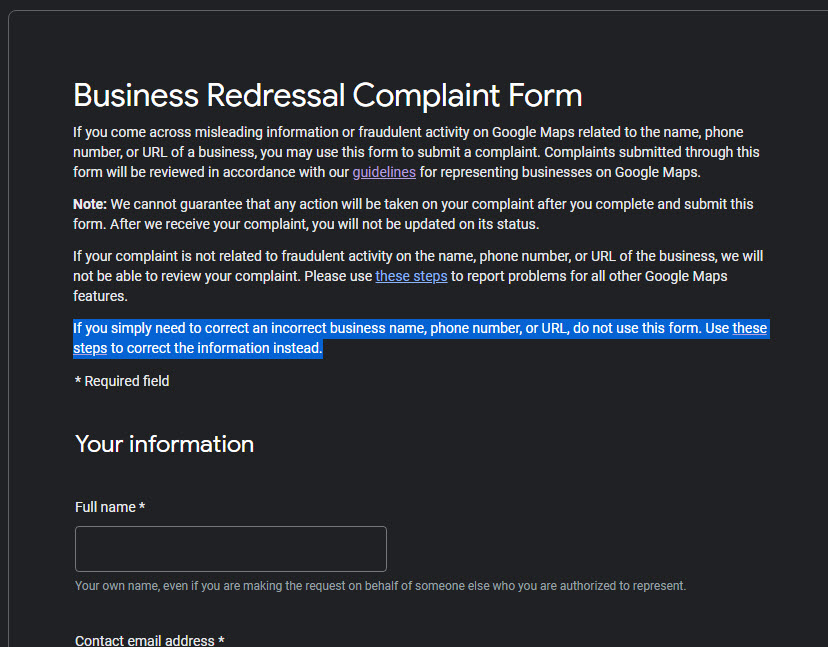Click 'to correct the information instead' highlighted text
This screenshot has height=647, width=828.
[x=216, y=348]
